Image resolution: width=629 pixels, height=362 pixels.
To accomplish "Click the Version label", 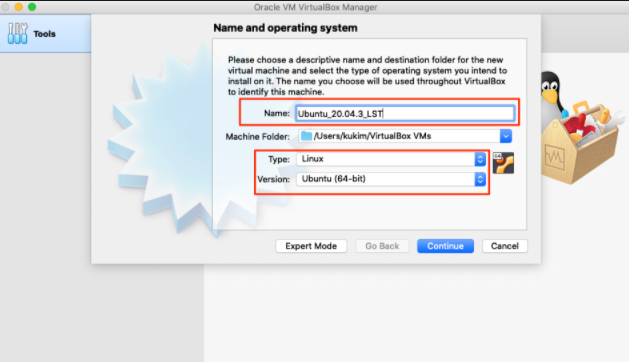I will click(274, 179).
